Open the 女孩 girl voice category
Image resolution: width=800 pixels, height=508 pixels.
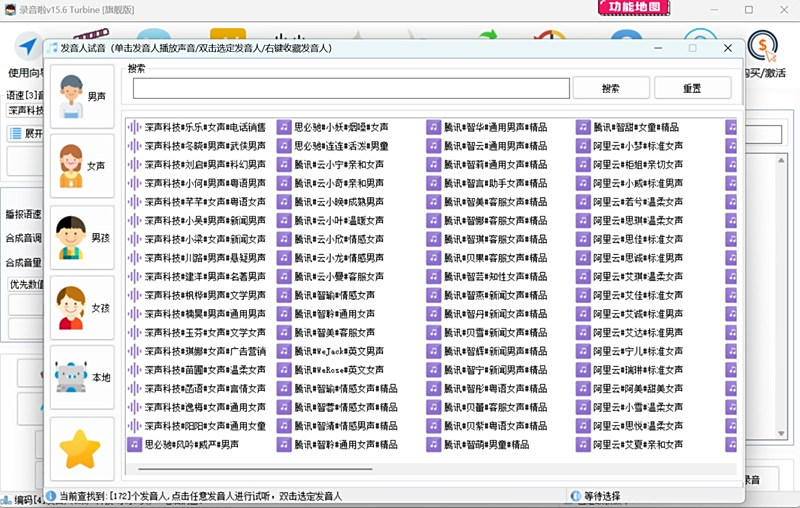(x=81, y=306)
